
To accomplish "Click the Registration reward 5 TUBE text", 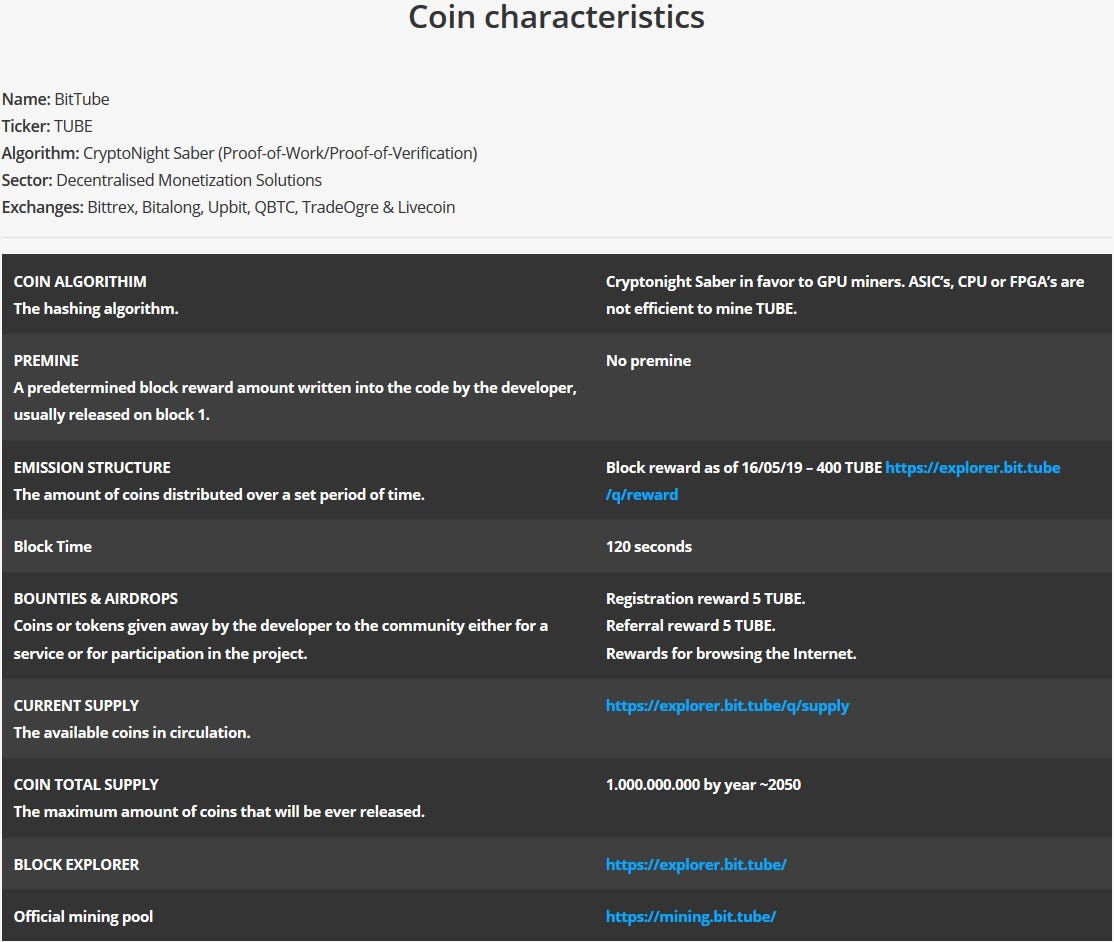I will [705, 598].
